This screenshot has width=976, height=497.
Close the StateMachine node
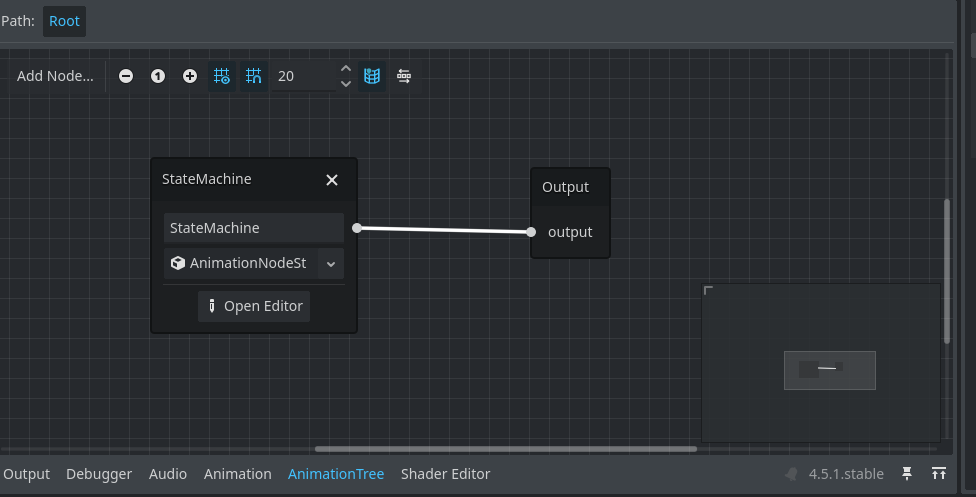tap(332, 180)
